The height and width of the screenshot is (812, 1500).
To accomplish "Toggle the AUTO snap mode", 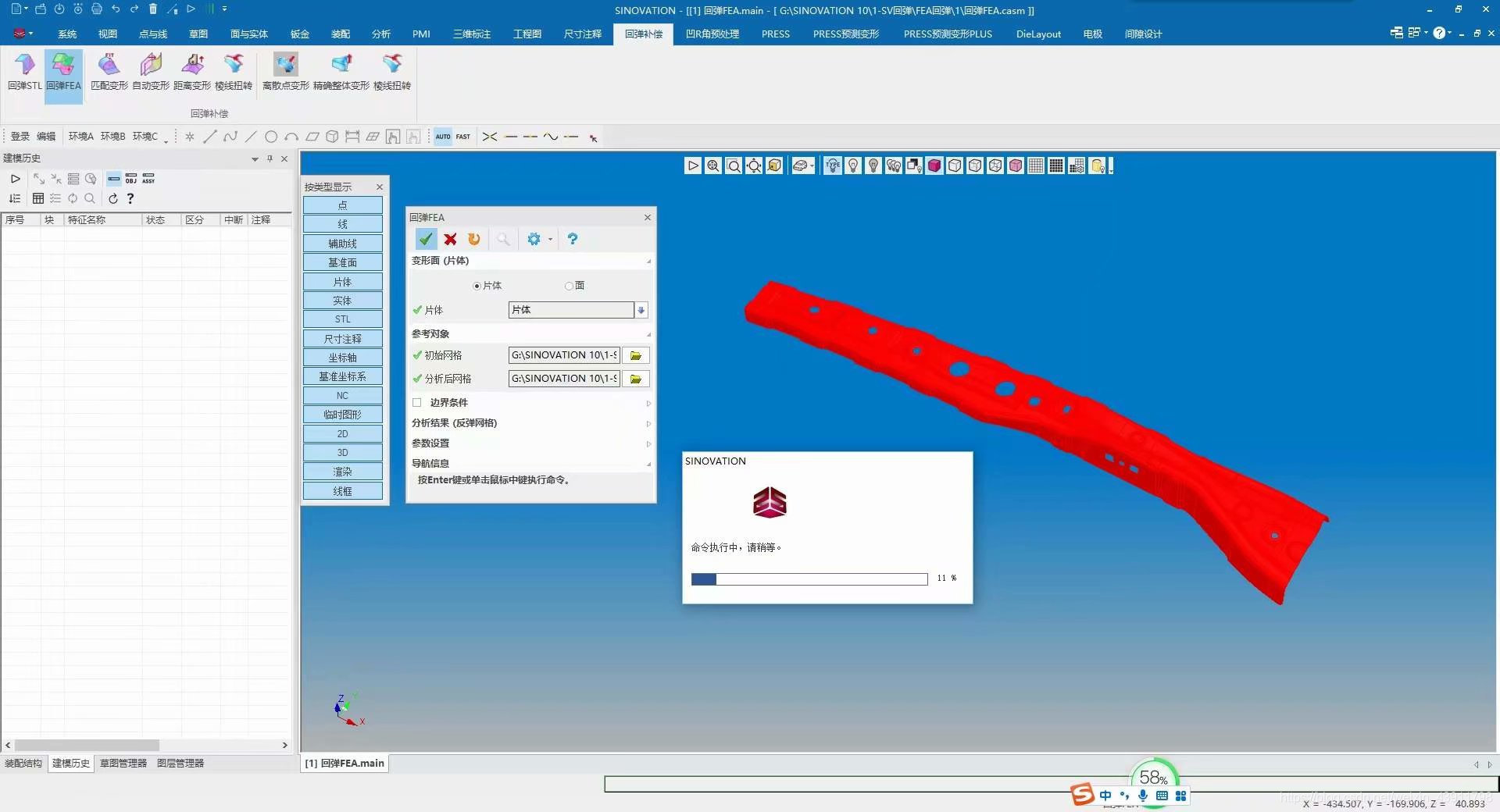I will click(443, 137).
